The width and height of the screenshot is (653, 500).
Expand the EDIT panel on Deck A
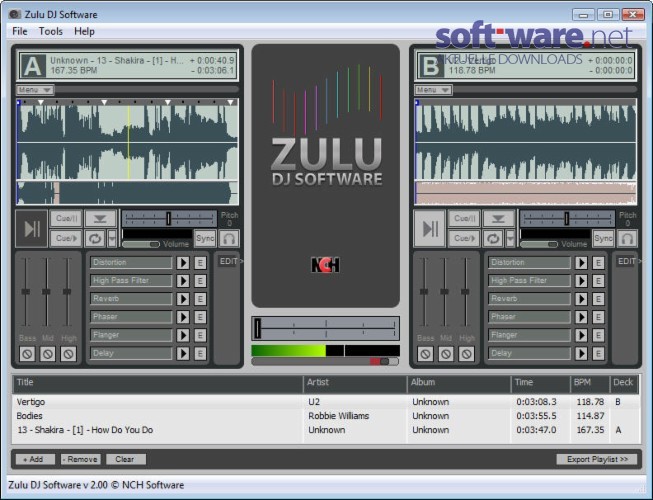[x=230, y=261]
